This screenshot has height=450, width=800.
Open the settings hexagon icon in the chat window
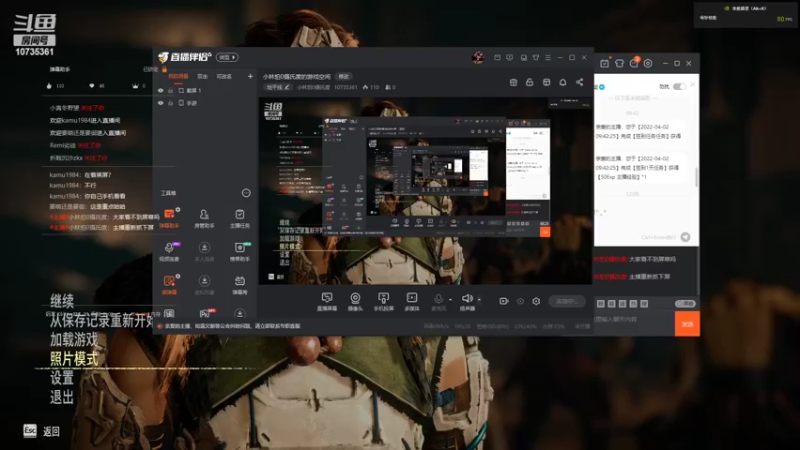648,63
